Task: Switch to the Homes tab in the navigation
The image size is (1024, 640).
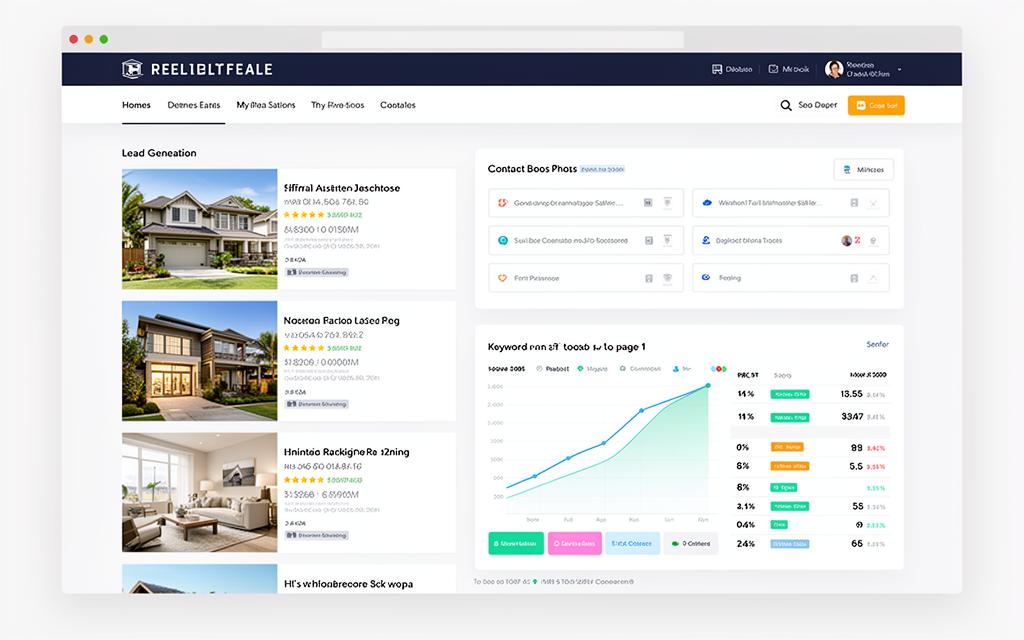Action: coord(136,104)
